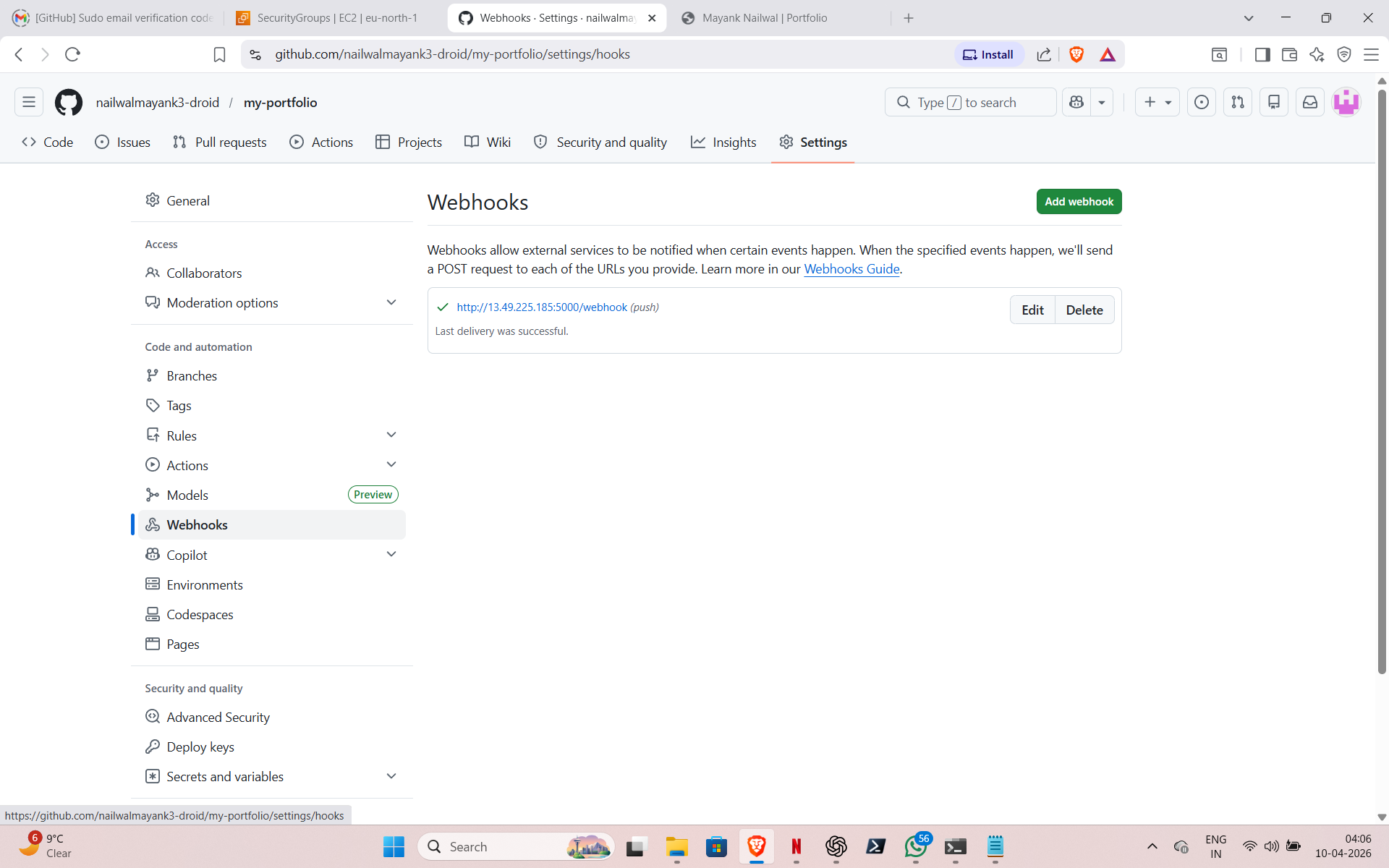Click the GitHub octocat logo
The height and width of the screenshot is (868, 1389).
[69, 102]
